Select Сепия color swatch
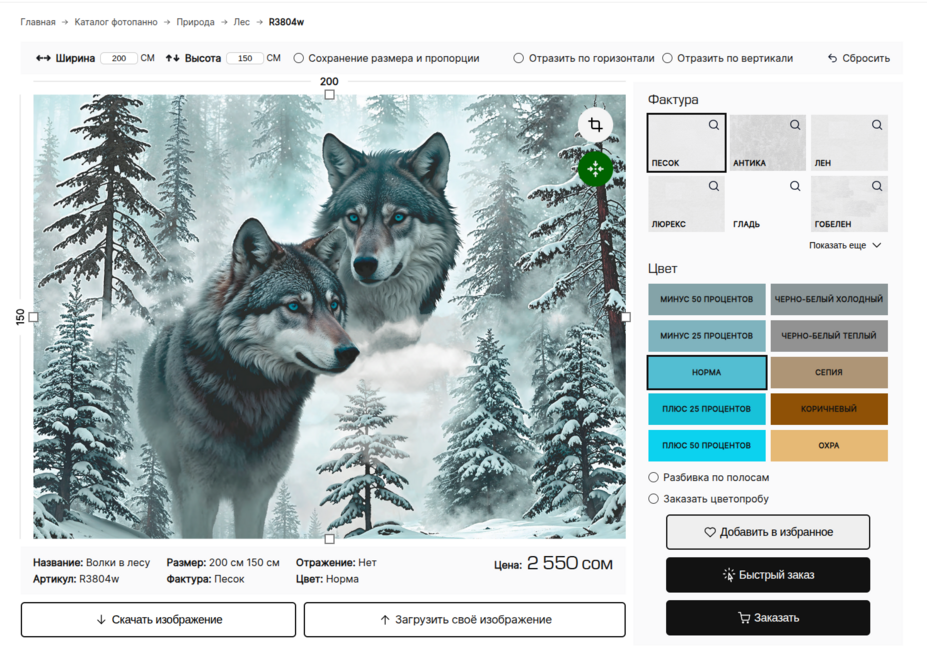This screenshot has height=655, width=927. pyautogui.click(x=828, y=372)
